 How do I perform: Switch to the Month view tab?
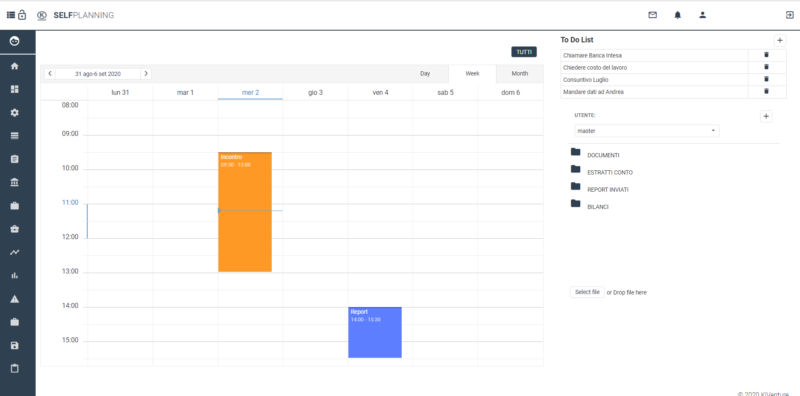tap(519, 73)
